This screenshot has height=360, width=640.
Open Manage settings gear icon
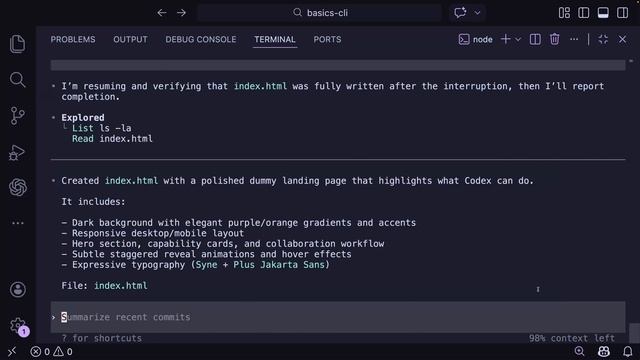[x=18, y=326]
